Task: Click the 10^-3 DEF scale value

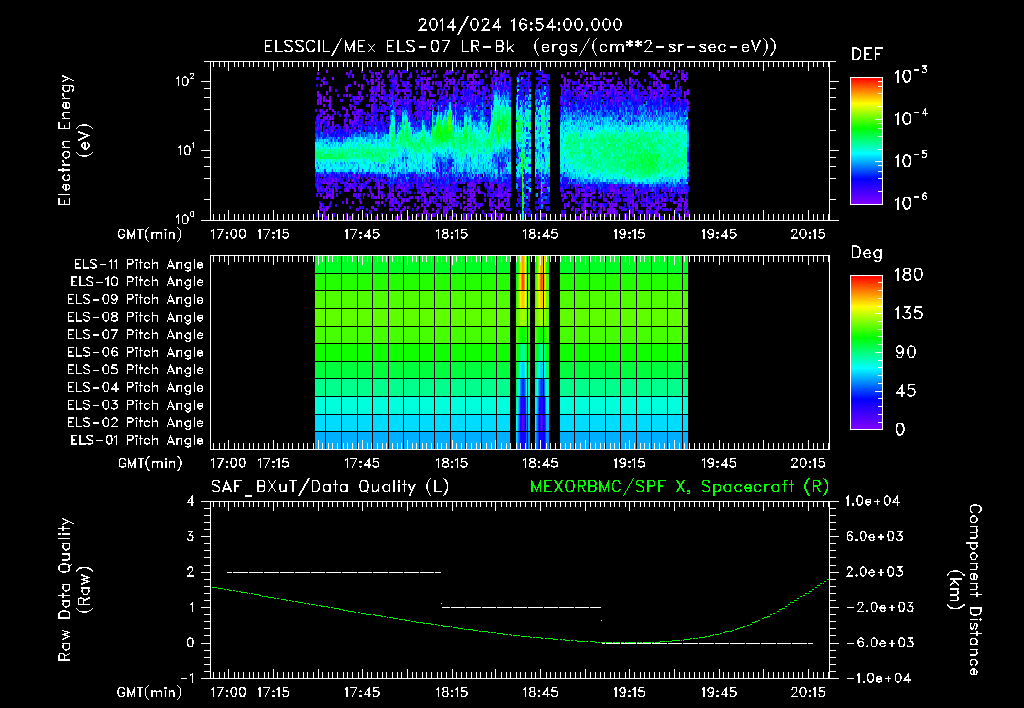Action: 910,75
